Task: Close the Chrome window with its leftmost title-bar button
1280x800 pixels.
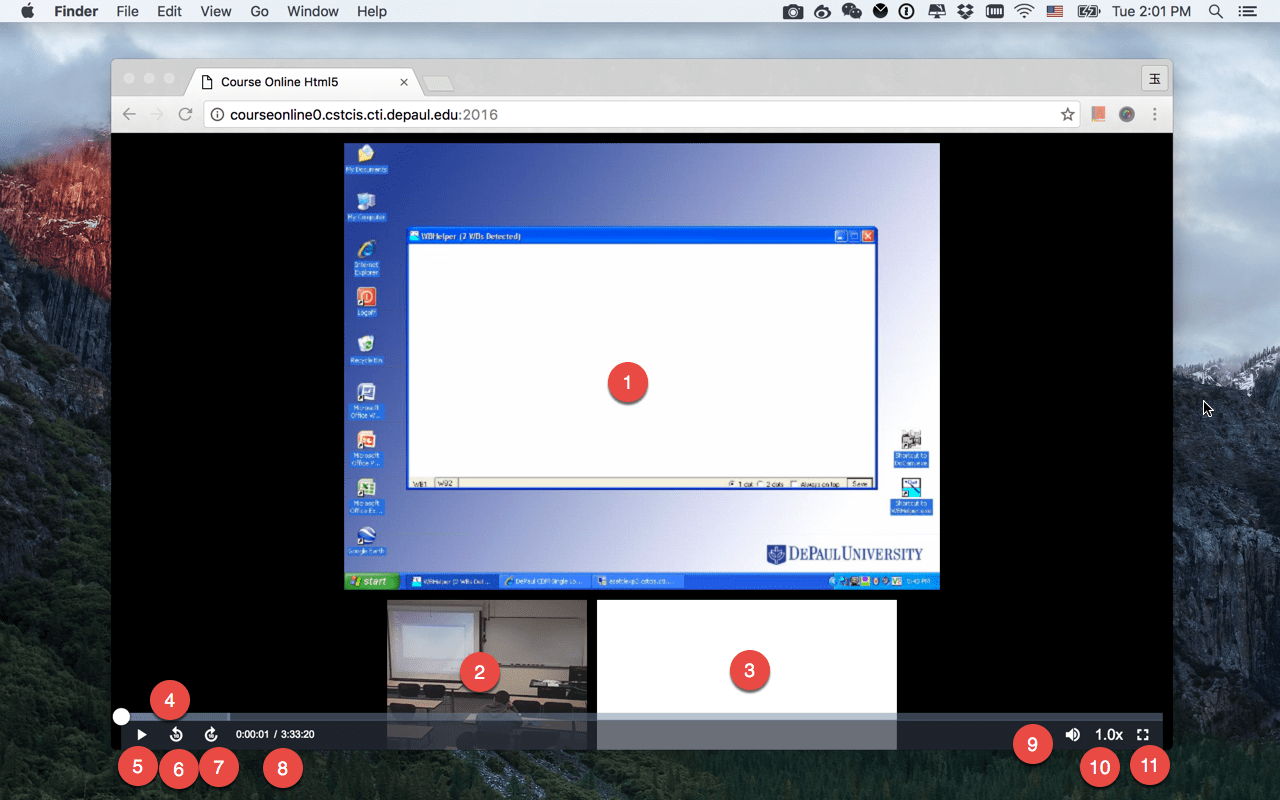Action: (x=129, y=78)
